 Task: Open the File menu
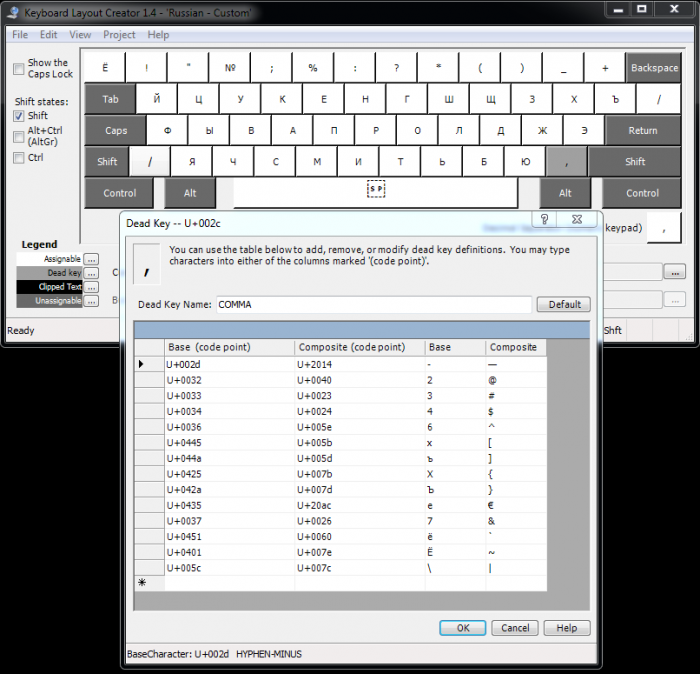tap(20, 35)
